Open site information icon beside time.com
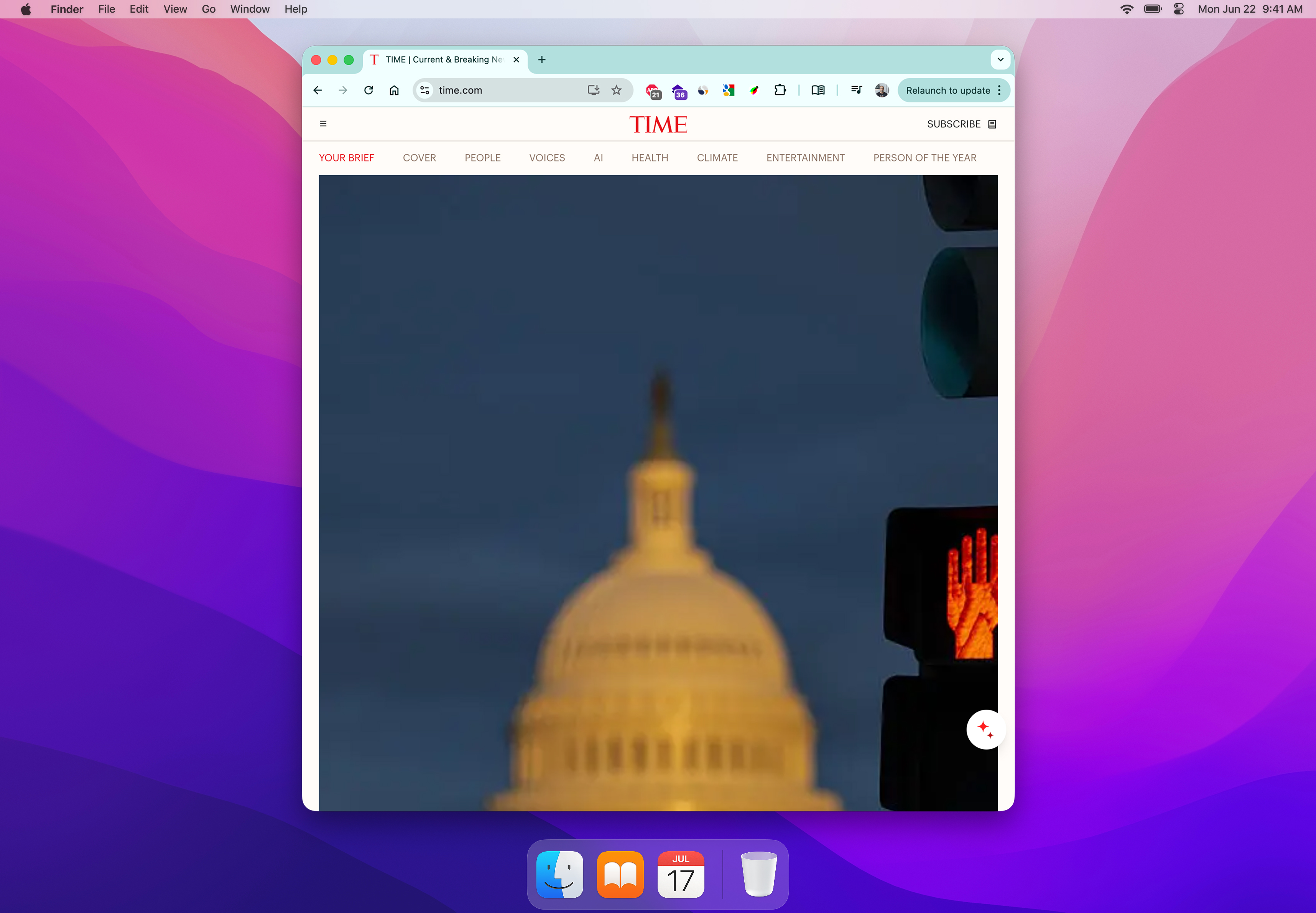 coord(425,91)
